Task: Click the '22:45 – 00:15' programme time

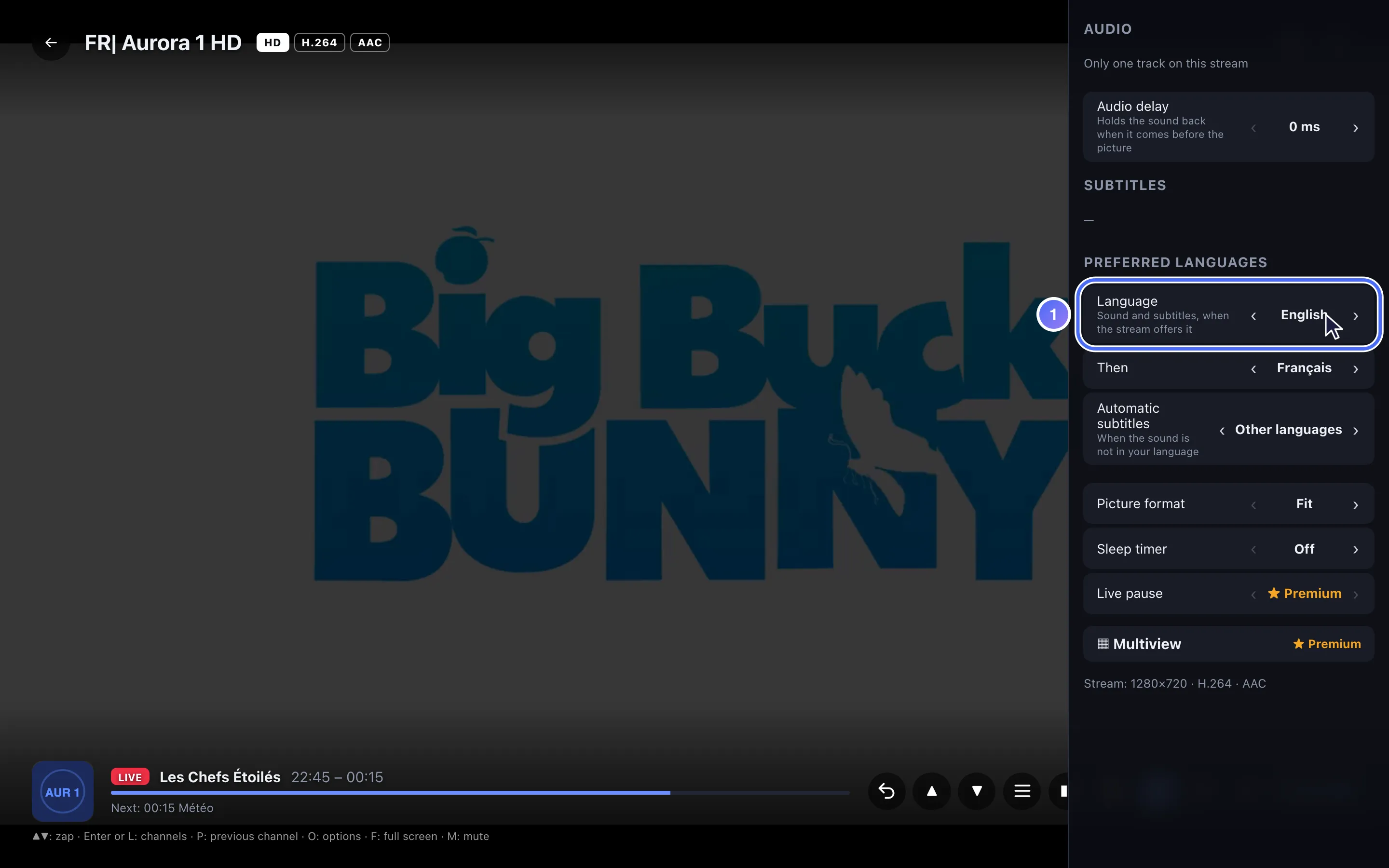Action: tap(337, 777)
